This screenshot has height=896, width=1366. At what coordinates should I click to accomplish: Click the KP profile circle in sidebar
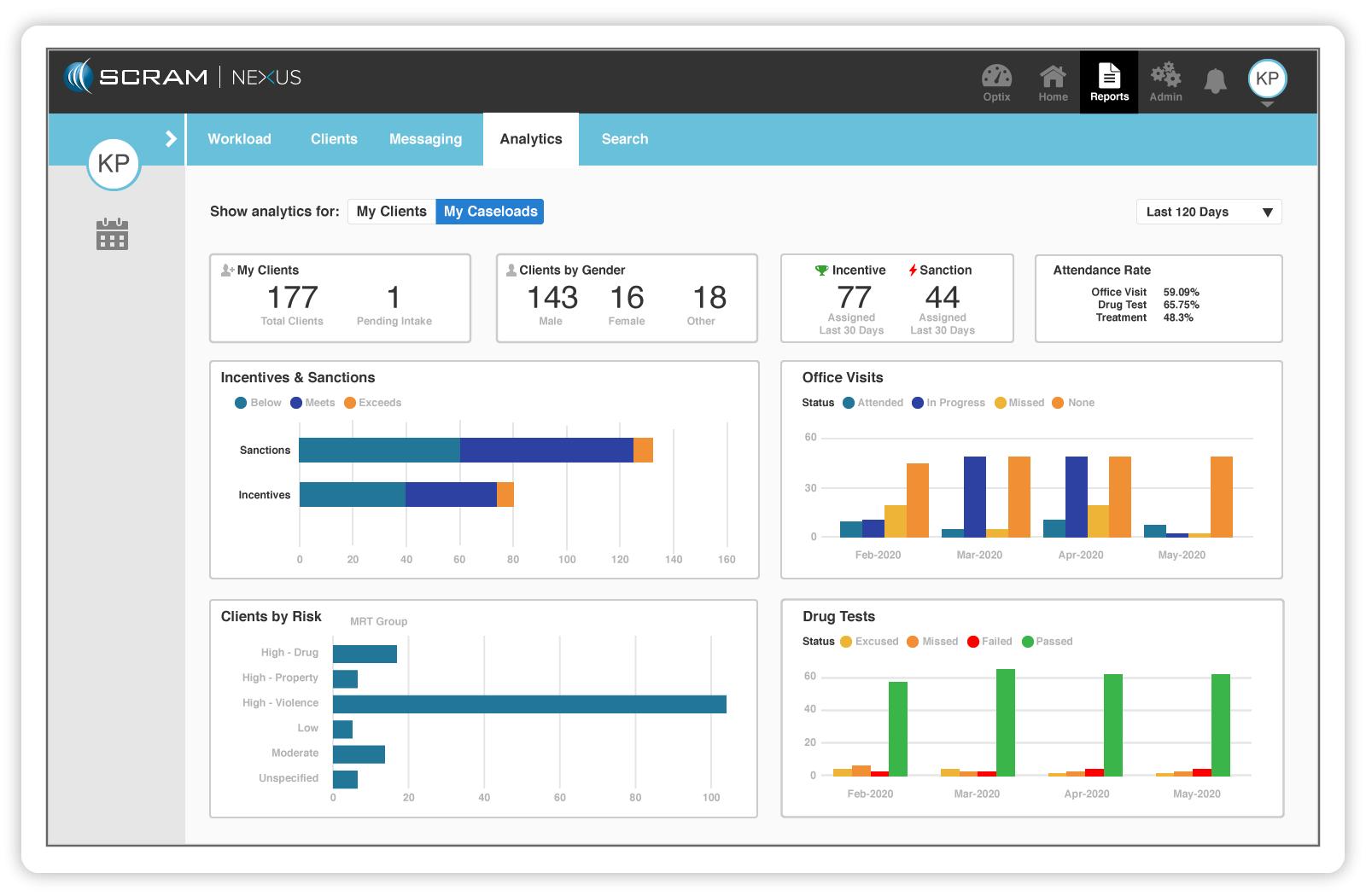click(114, 163)
